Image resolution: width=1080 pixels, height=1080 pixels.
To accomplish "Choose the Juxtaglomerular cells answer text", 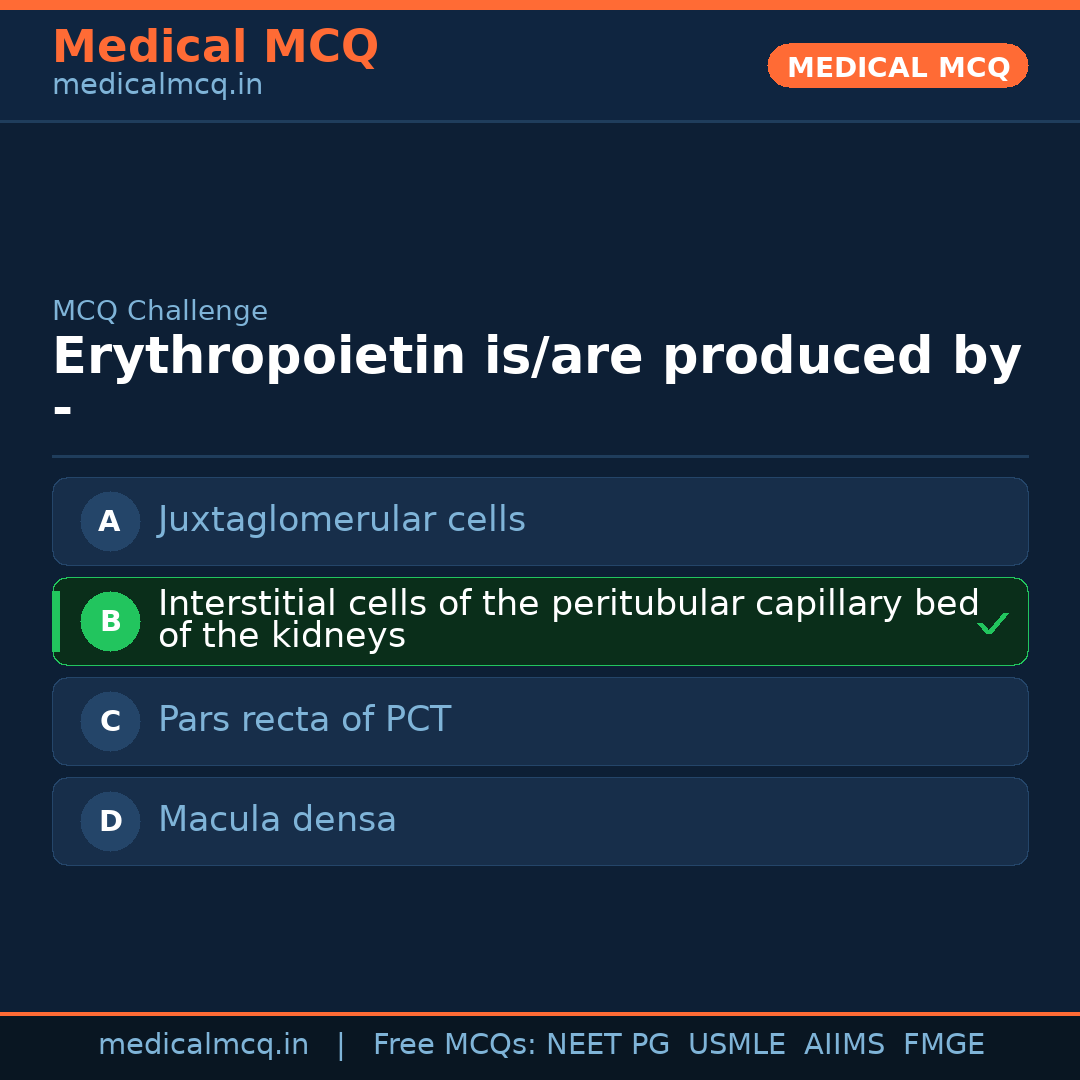I will tap(341, 520).
